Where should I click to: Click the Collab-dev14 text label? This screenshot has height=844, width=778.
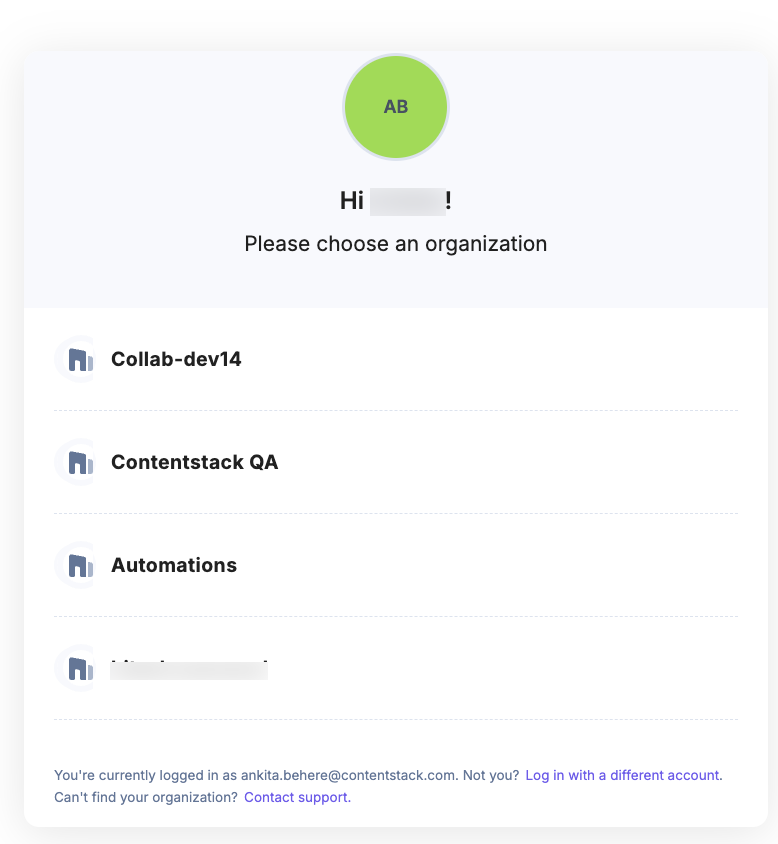pos(176,359)
